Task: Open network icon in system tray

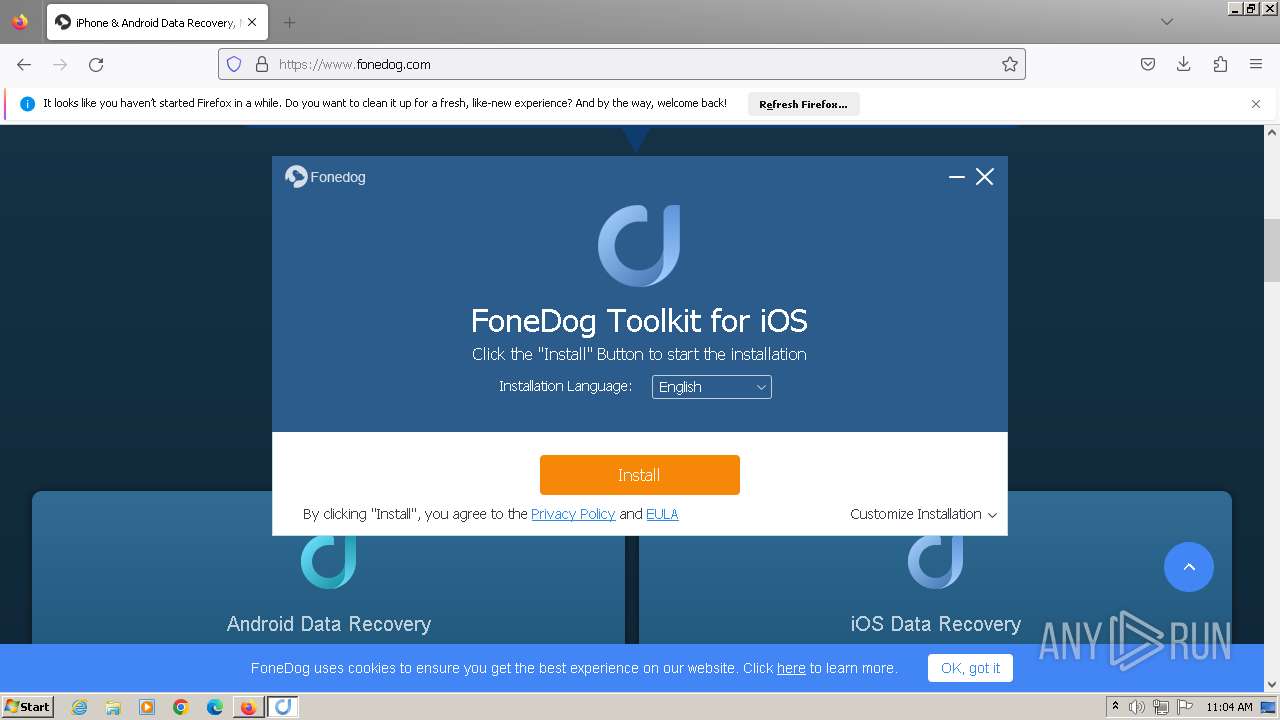Action: 1161,707
